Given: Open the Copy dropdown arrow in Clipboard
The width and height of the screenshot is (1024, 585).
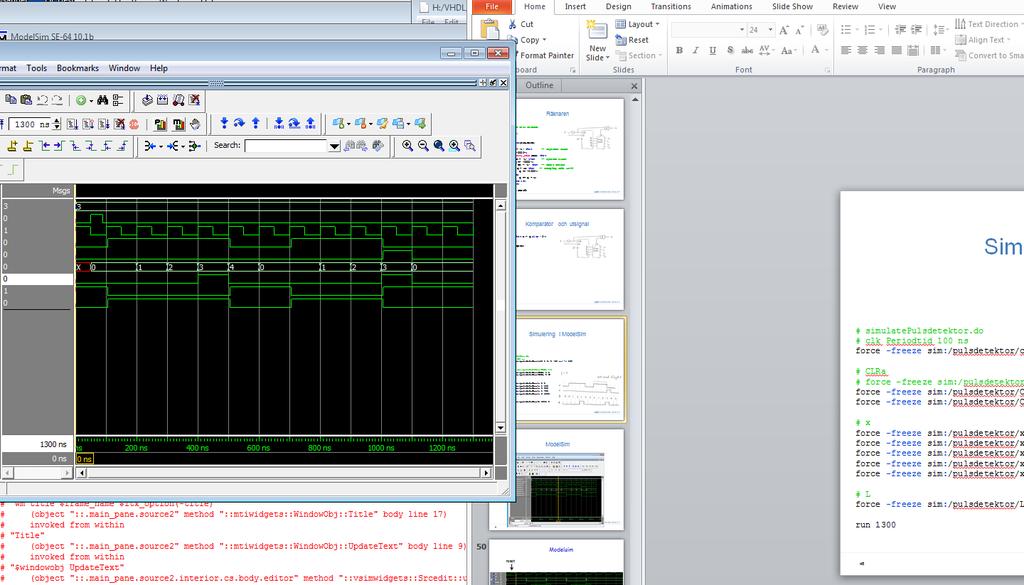Looking at the screenshot, I should [x=545, y=40].
